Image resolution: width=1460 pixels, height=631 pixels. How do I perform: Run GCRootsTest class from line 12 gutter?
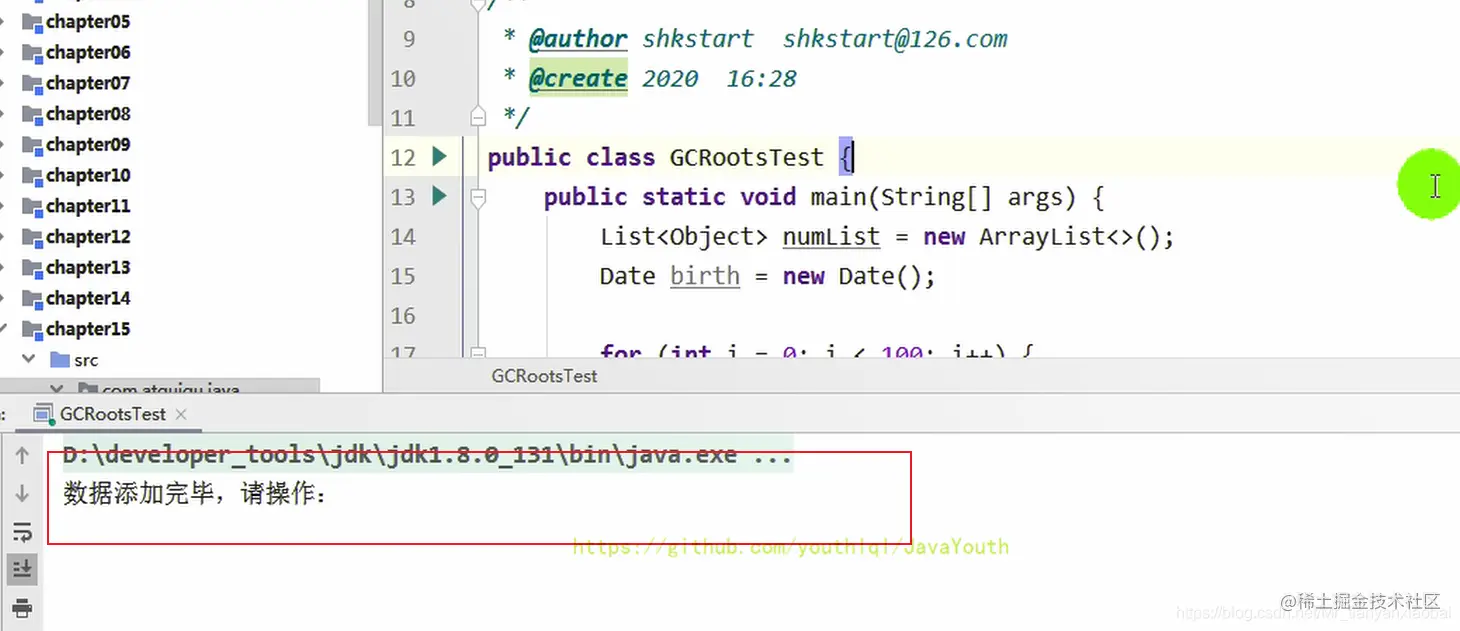coord(439,156)
